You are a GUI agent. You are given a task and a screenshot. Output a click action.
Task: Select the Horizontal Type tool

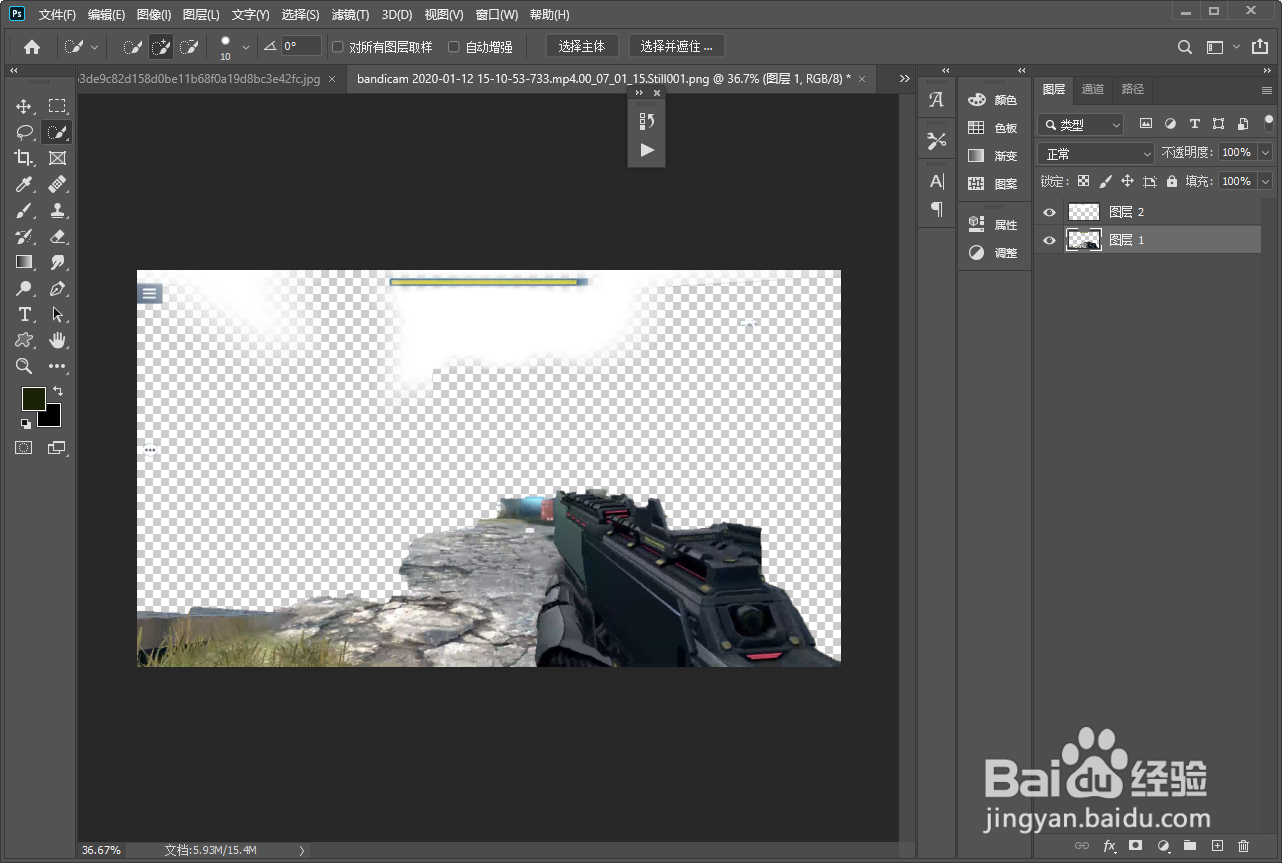[x=24, y=314]
